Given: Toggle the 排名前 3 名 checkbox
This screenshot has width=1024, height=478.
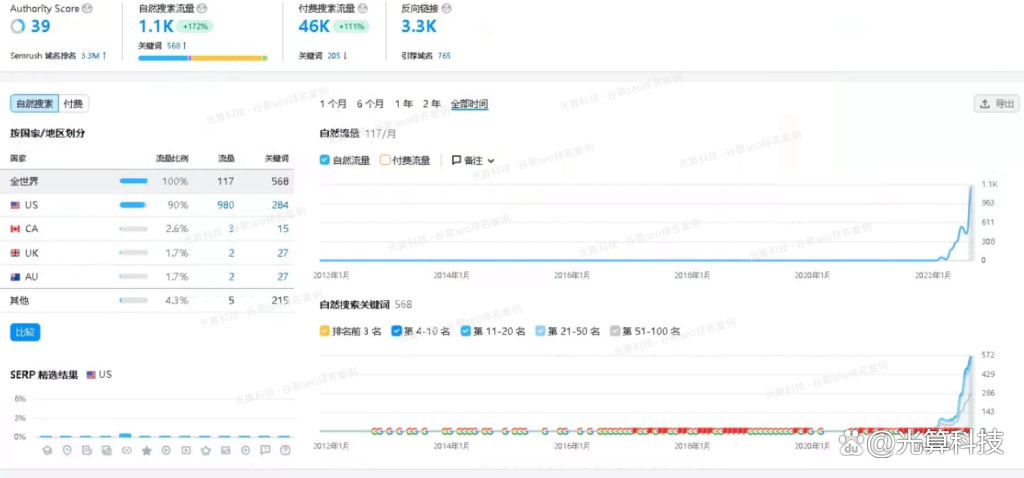Looking at the screenshot, I should pyautogui.click(x=325, y=331).
